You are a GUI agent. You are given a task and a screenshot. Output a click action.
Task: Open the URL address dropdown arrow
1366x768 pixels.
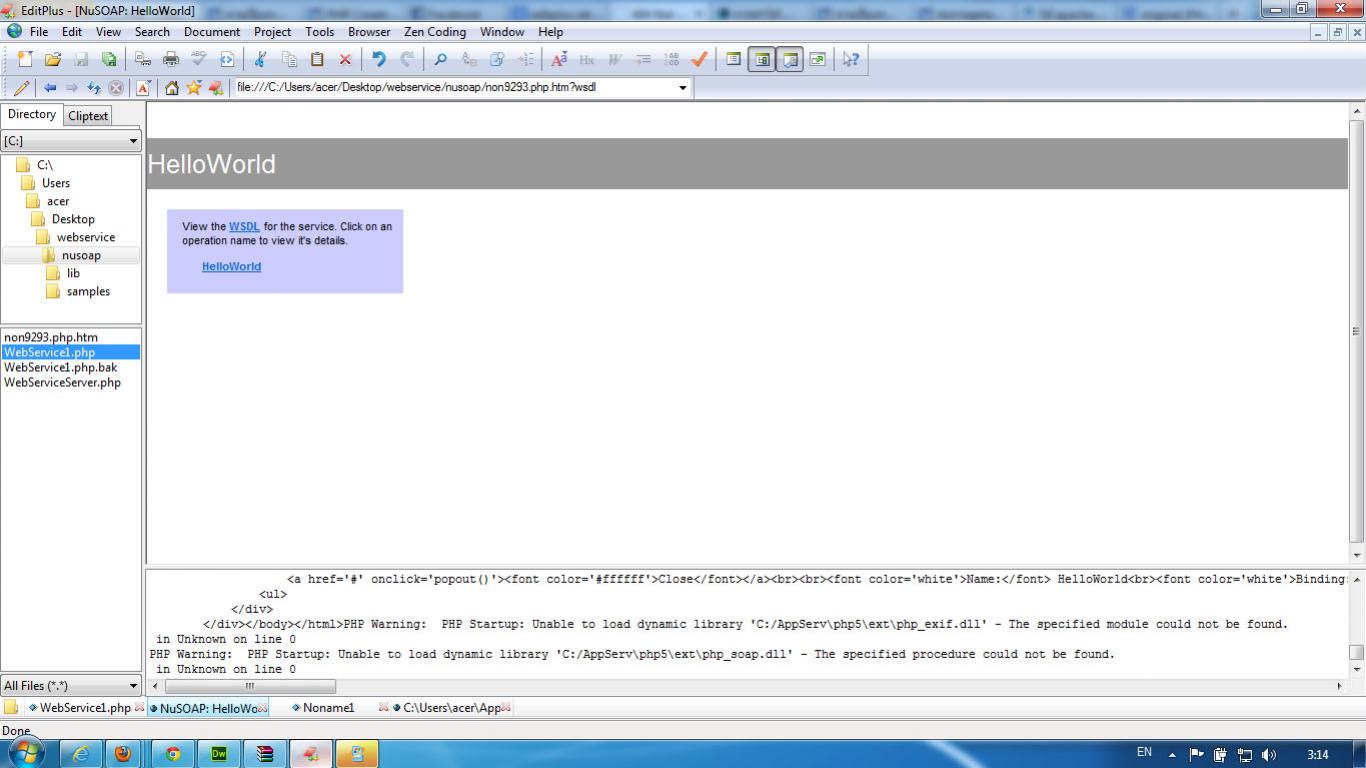[x=683, y=87]
